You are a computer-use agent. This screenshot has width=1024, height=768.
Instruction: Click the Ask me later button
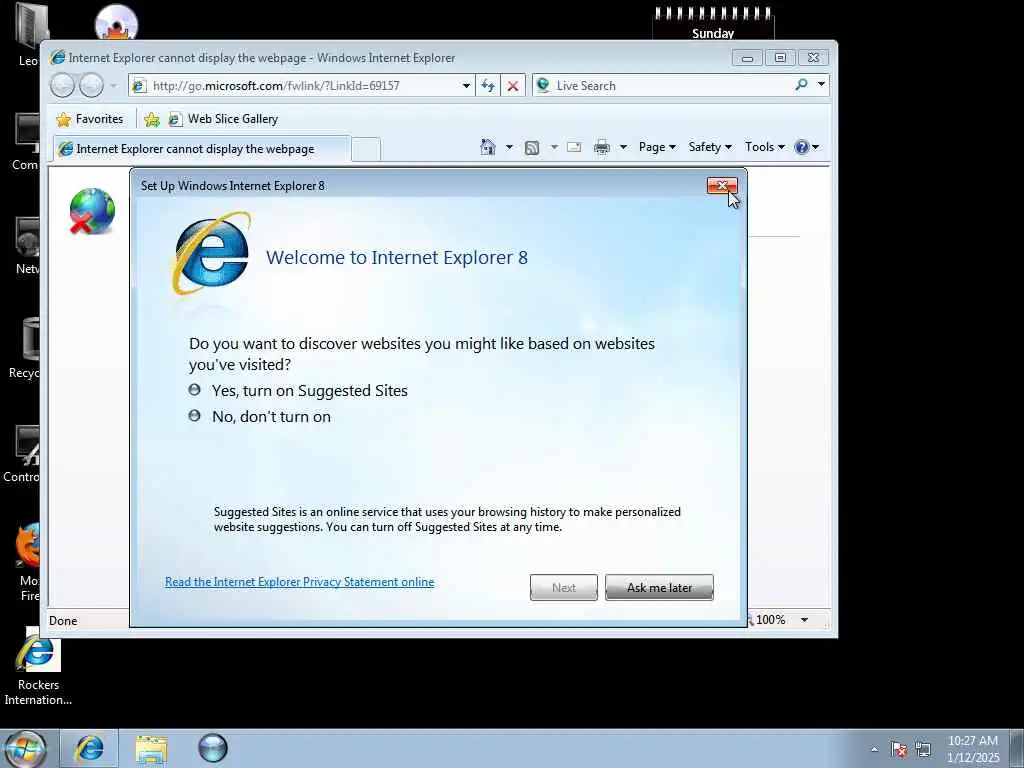(659, 588)
